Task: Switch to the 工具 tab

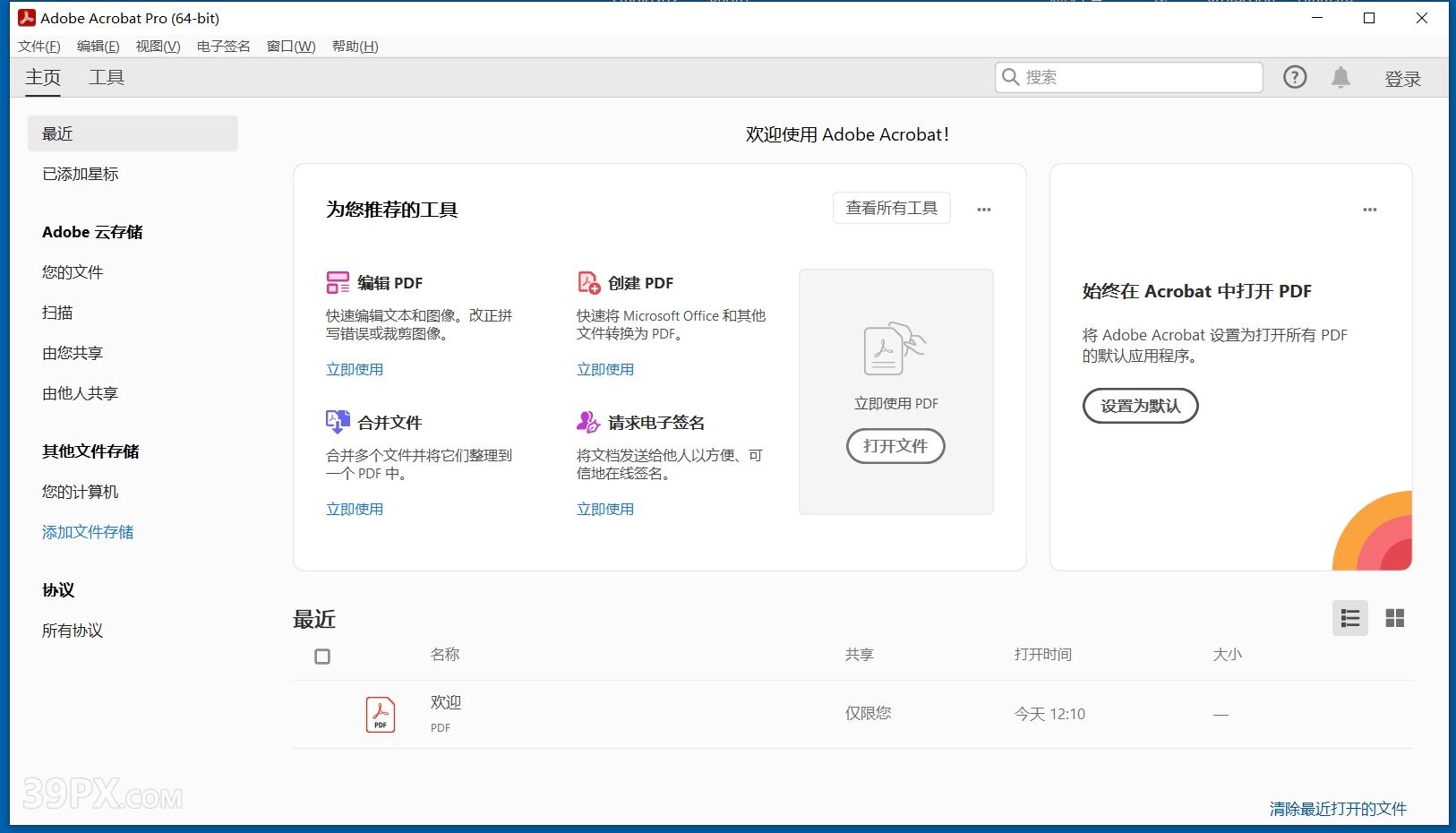Action: coord(107,78)
